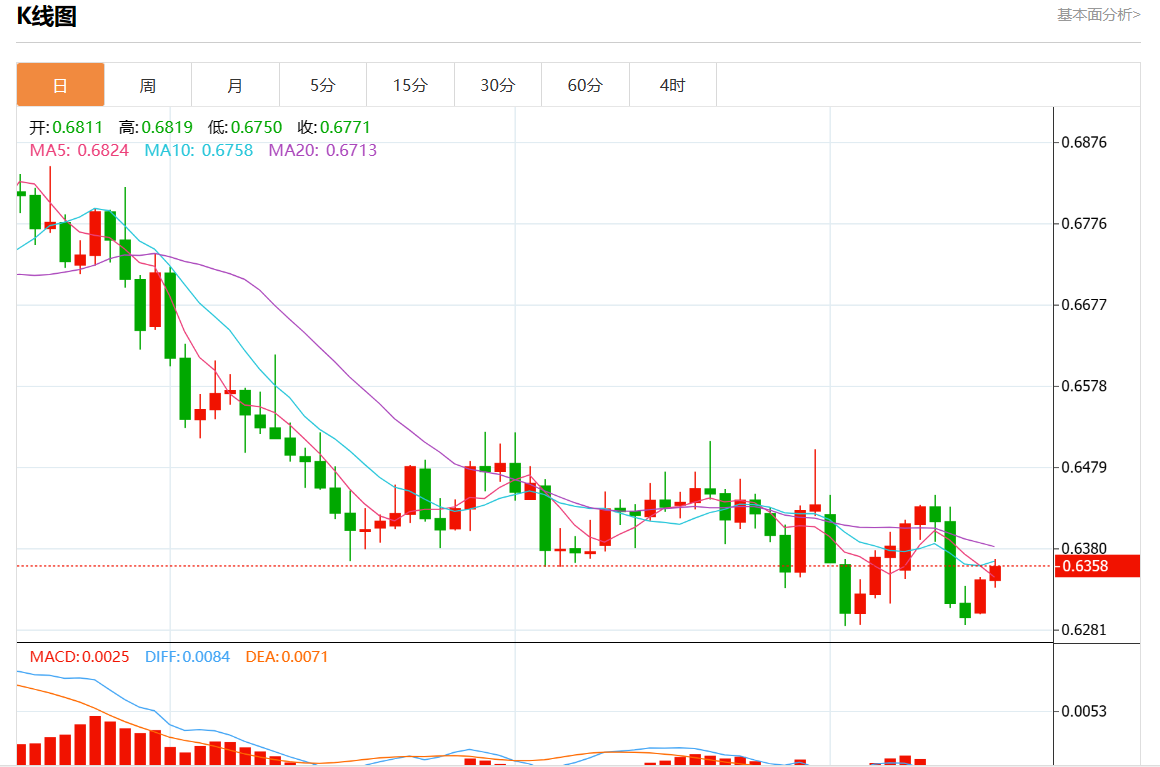Click the 0.6281 axis label
Image resolution: width=1160 pixels, height=767 pixels.
[x=1084, y=630]
